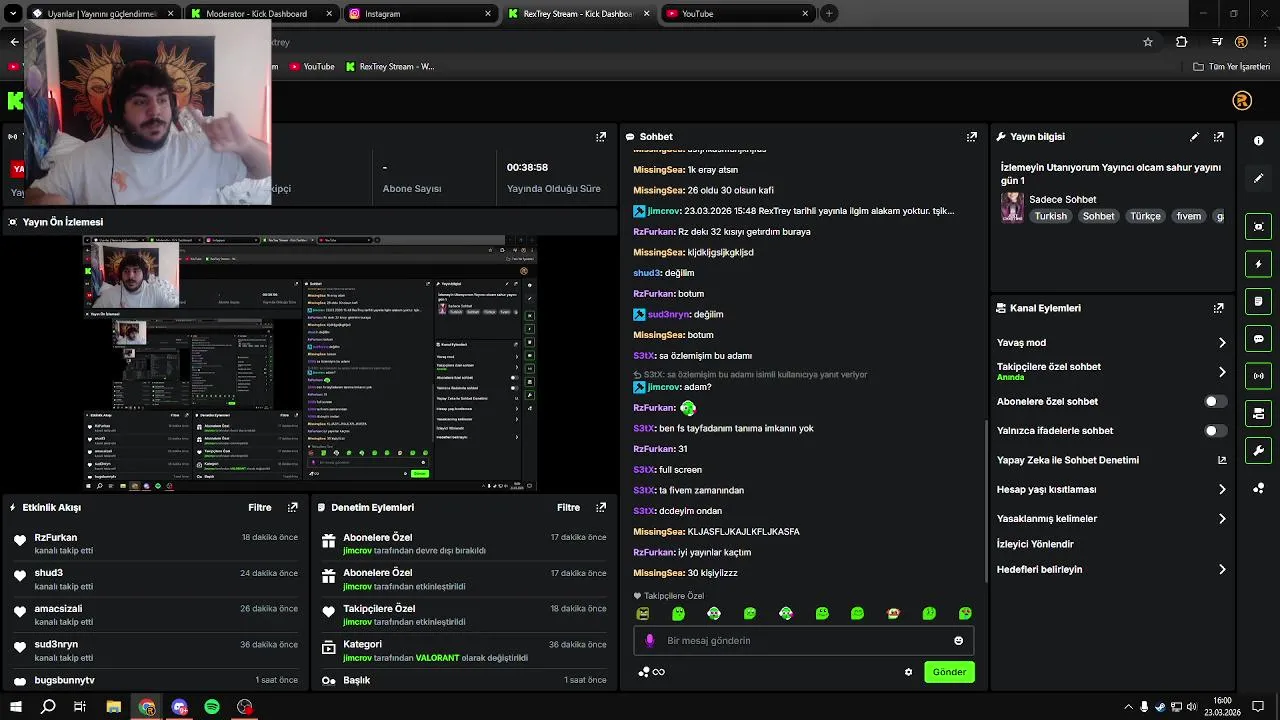Open the RexTrey Stream bookmark
Image resolution: width=1280 pixels, height=720 pixels.
click(x=390, y=67)
